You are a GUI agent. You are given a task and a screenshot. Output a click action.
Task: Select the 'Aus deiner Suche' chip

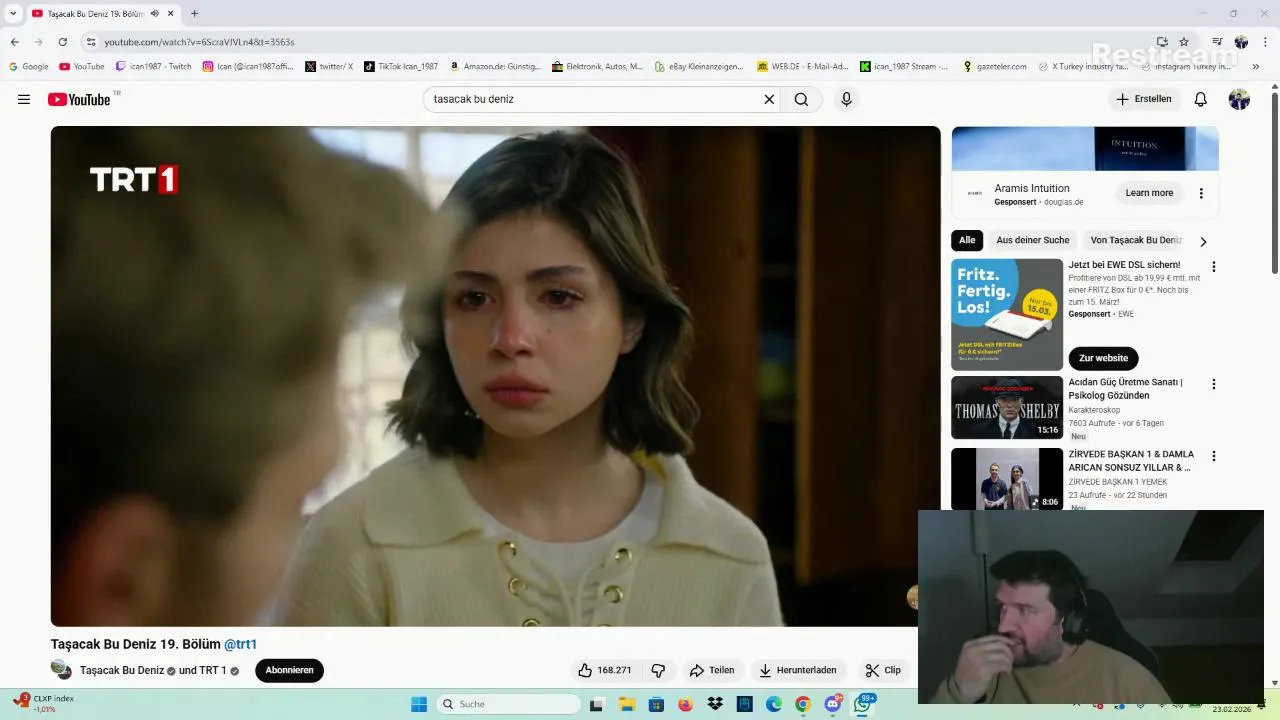1032,240
